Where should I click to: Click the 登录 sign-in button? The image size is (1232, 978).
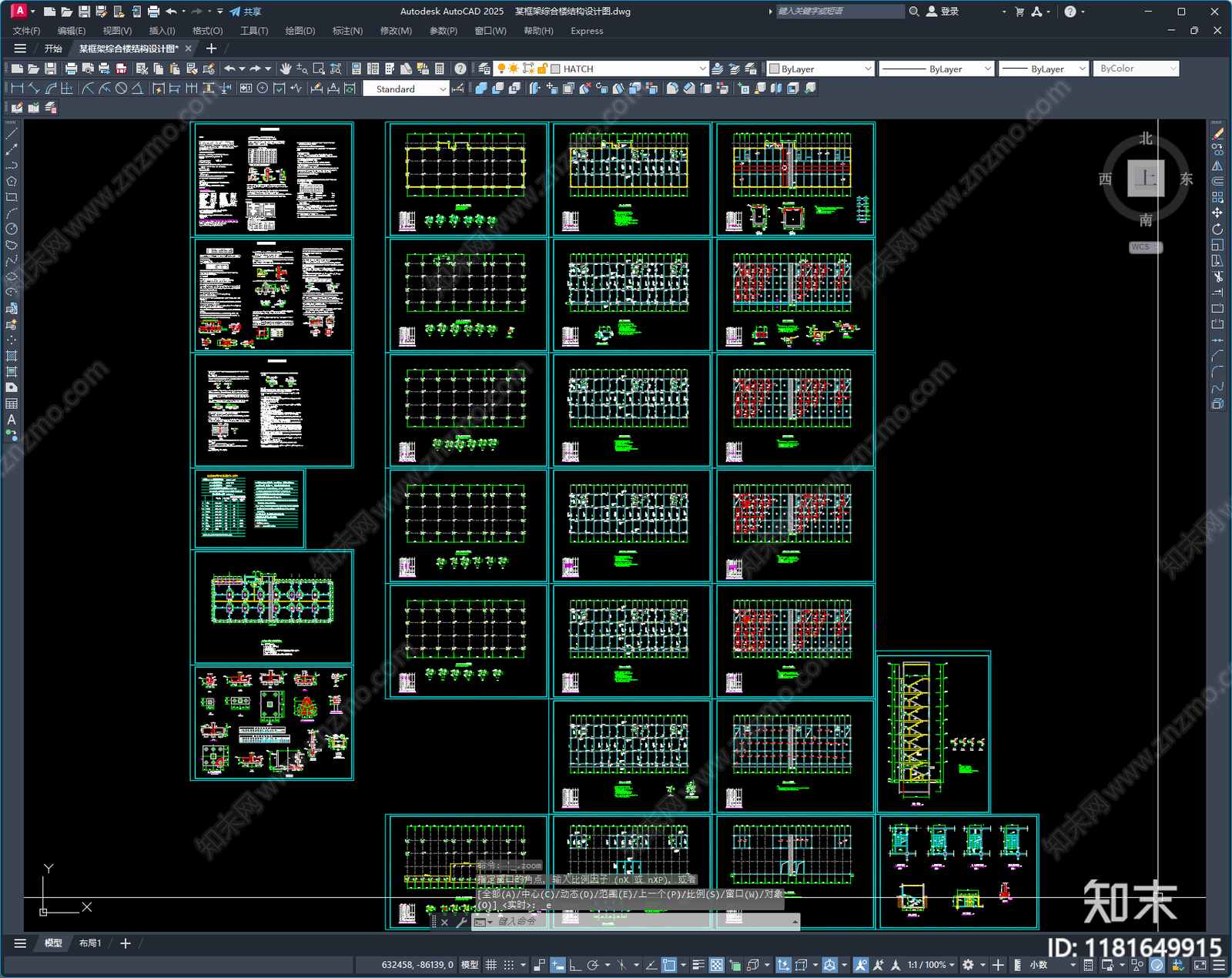pos(942,12)
